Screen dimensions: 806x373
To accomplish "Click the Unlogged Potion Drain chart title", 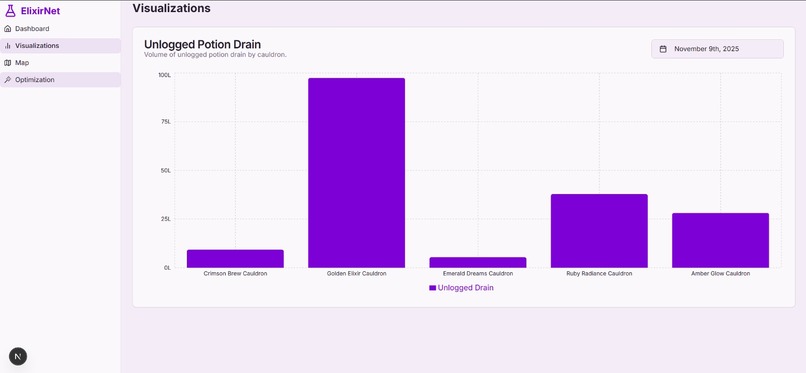I will click(202, 44).
